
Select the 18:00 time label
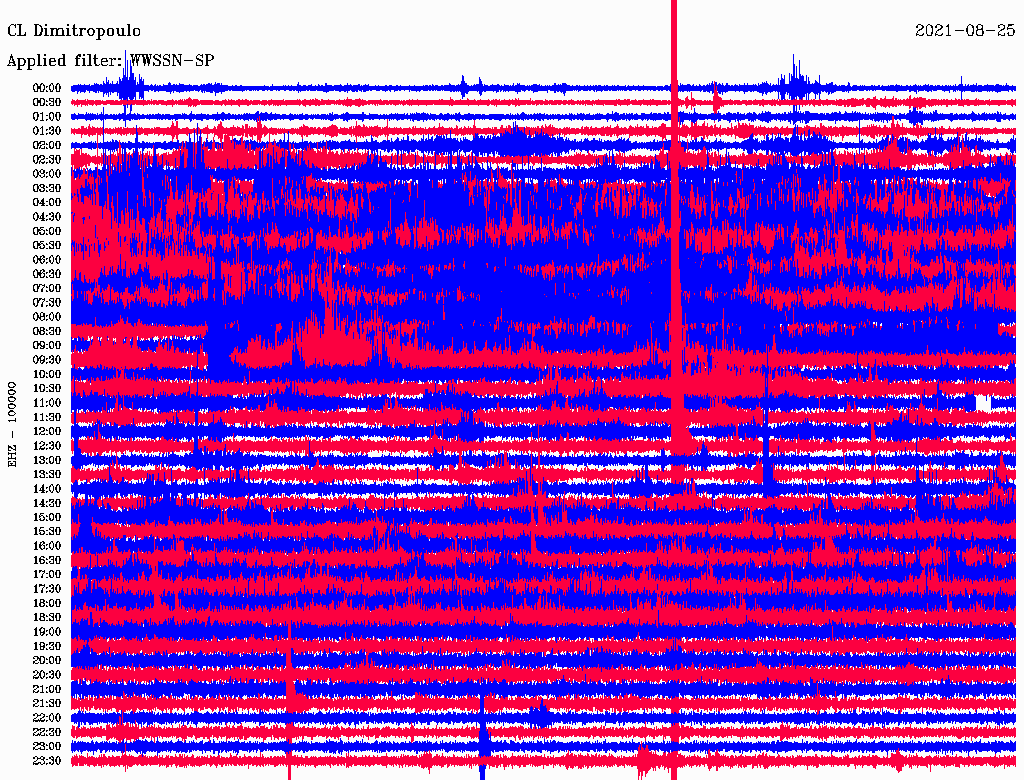pyautogui.click(x=47, y=603)
